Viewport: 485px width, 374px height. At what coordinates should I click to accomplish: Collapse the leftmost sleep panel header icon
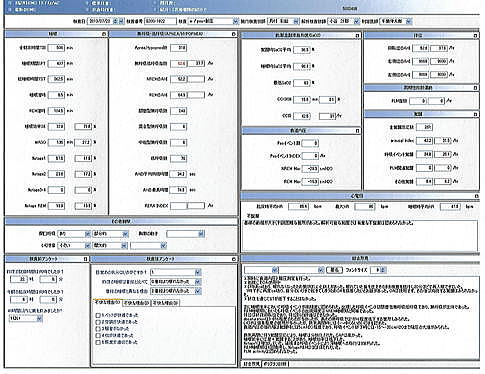103,34
